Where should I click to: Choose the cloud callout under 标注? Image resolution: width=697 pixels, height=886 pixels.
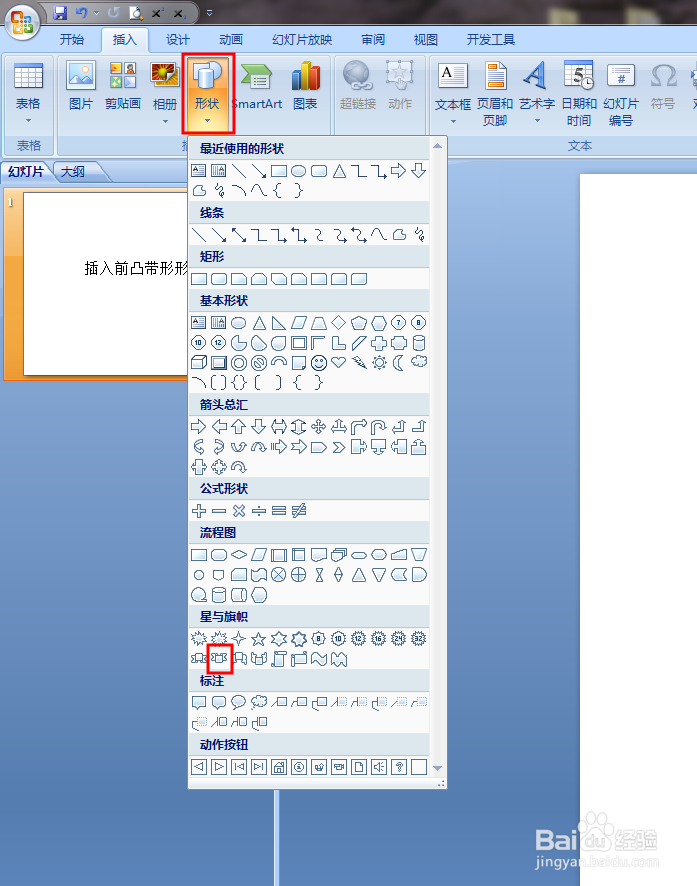pyautogui.click(x=259, y=702)
